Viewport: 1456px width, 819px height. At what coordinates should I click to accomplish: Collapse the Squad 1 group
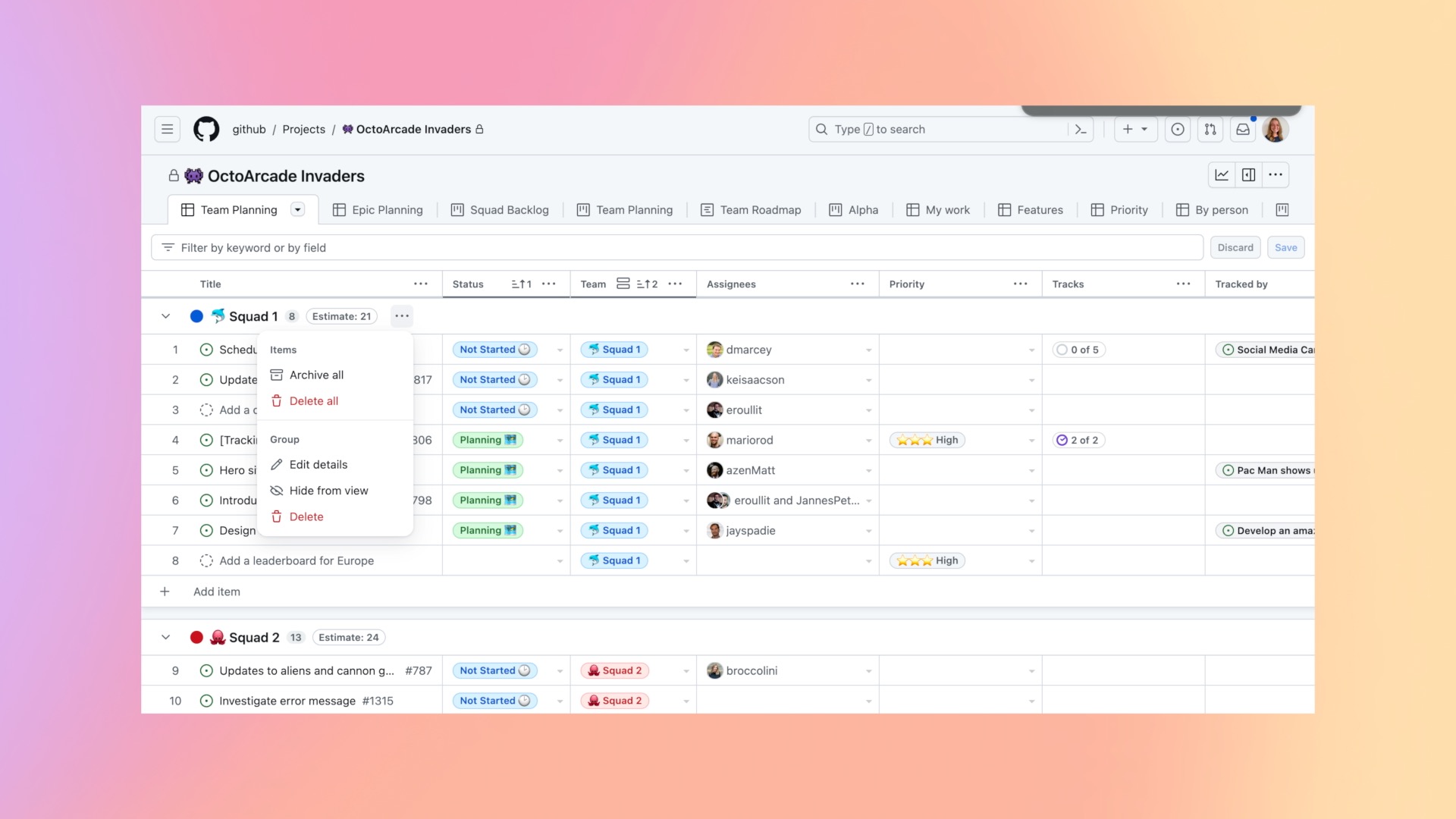click(165, 316)
